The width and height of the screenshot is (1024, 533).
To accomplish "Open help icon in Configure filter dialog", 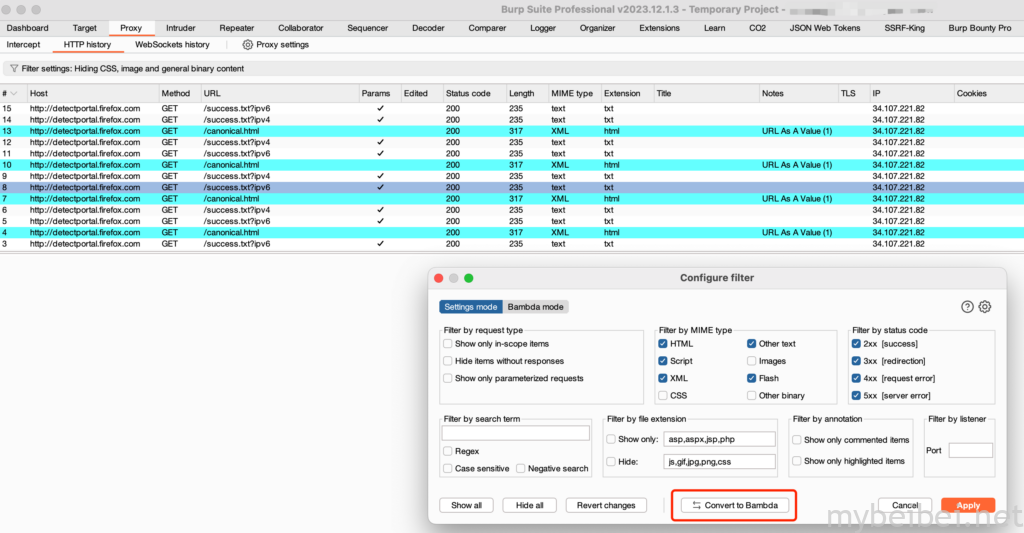I will [x=967, y=307].
